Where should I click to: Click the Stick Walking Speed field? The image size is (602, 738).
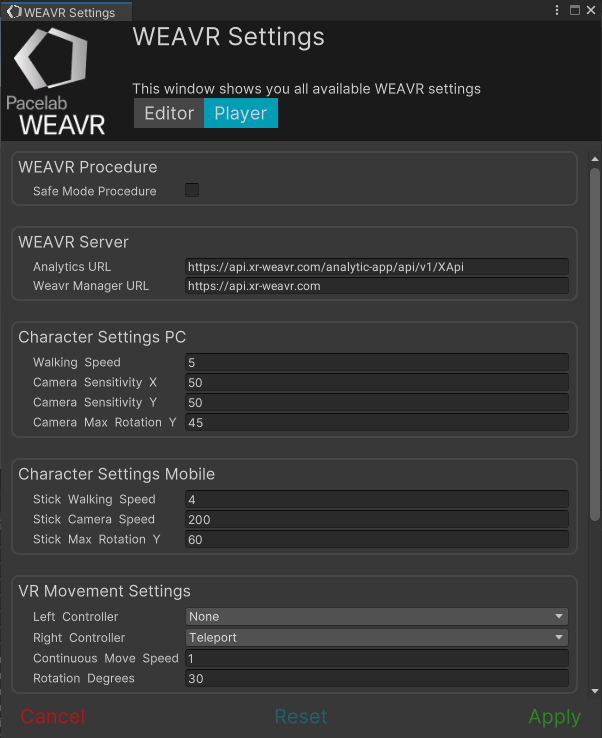click(377, 499)
